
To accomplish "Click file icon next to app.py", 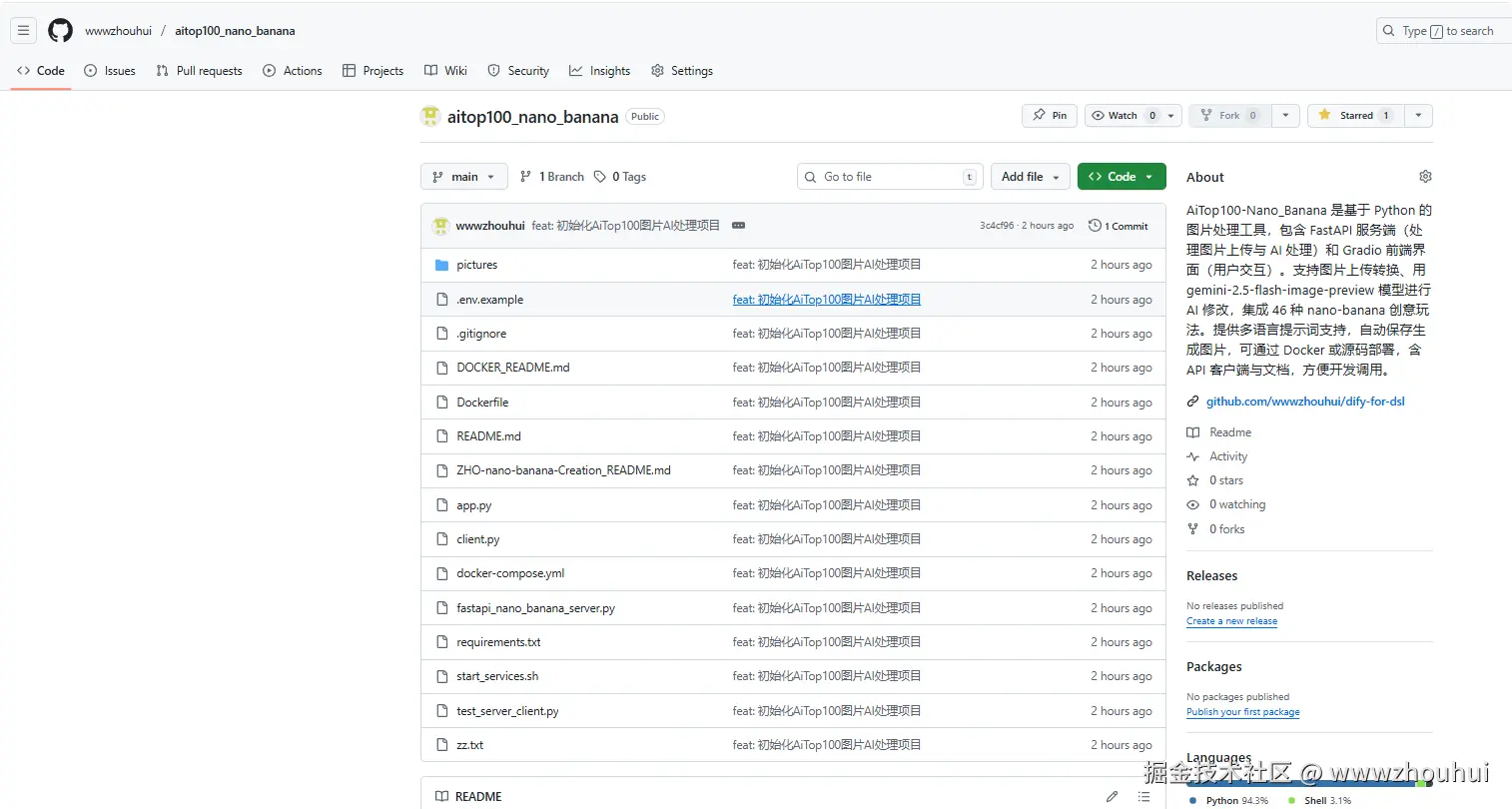I will (x=442, y=505).
